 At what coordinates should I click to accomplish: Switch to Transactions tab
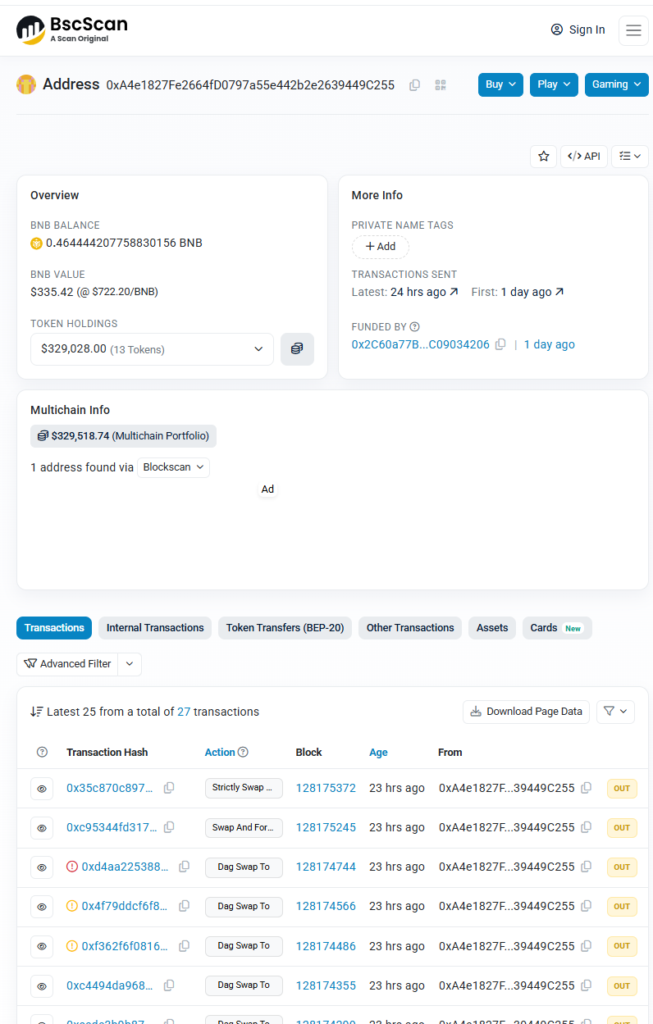coord(54,628)
